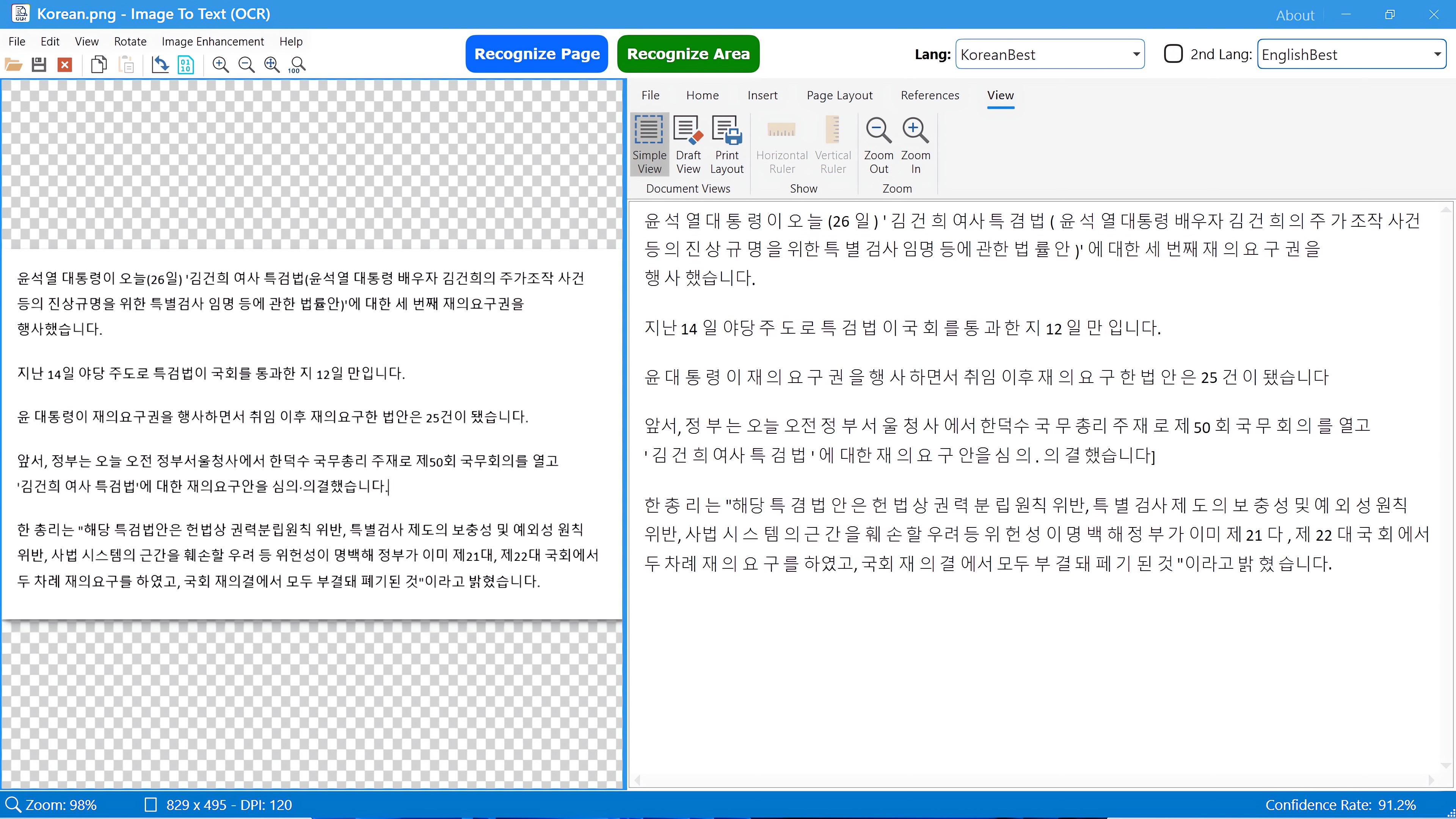
Task: Switch to the Page Layout ribbon tab
Action: point(839,95)
